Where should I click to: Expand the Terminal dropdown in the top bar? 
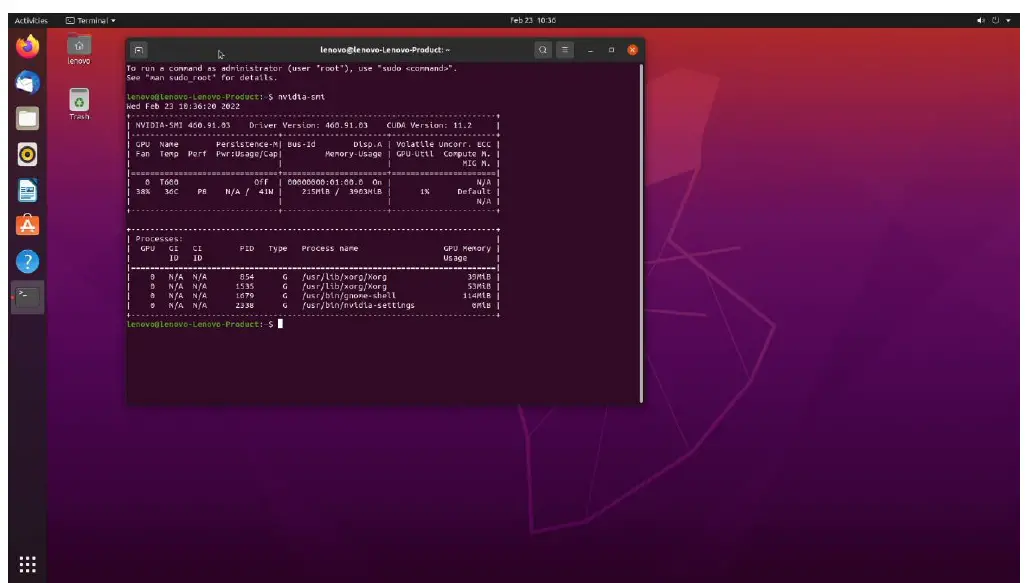pos(92,17)
